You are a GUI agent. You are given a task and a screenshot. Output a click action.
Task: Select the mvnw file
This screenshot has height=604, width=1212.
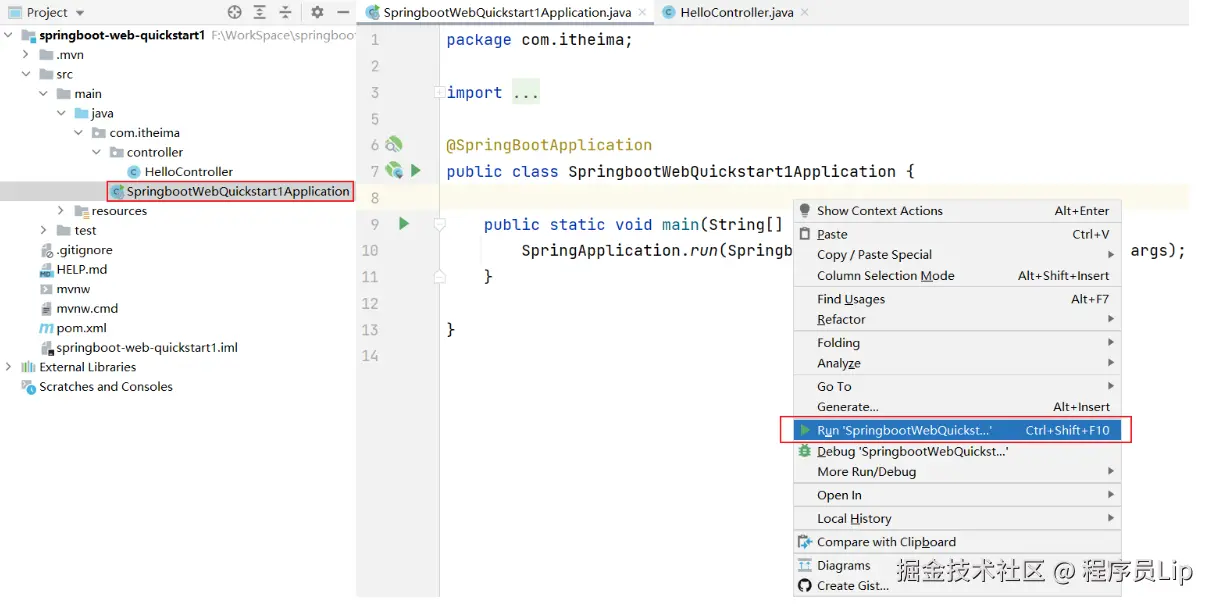73,289
